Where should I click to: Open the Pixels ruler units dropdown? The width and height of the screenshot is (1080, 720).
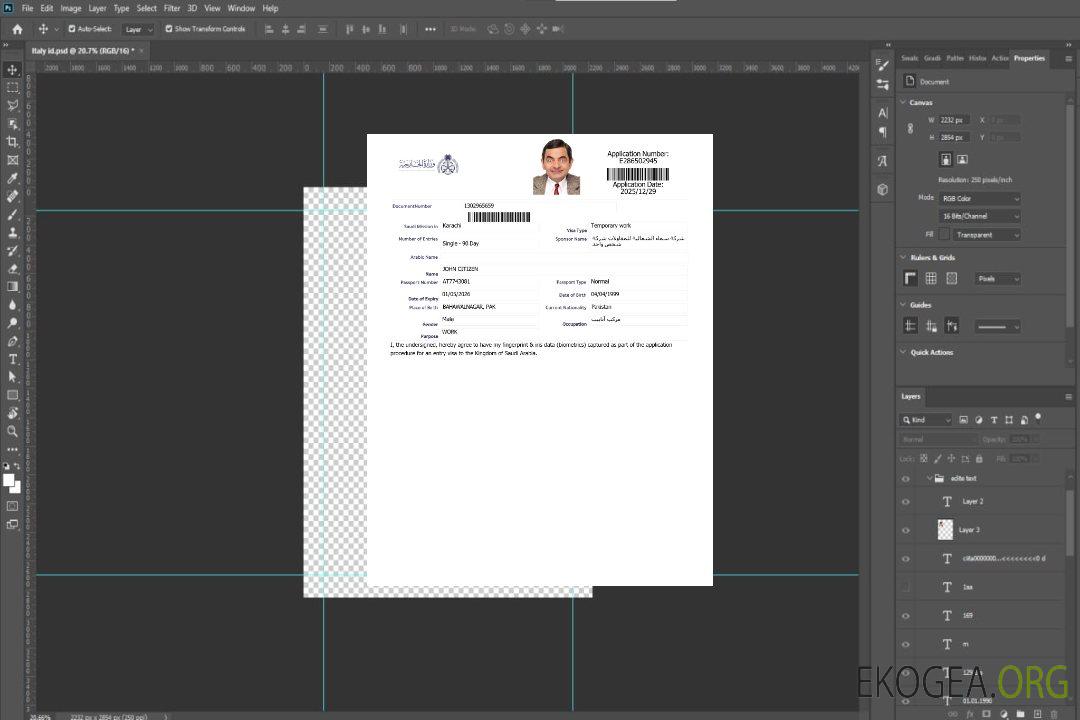point(998,279)
